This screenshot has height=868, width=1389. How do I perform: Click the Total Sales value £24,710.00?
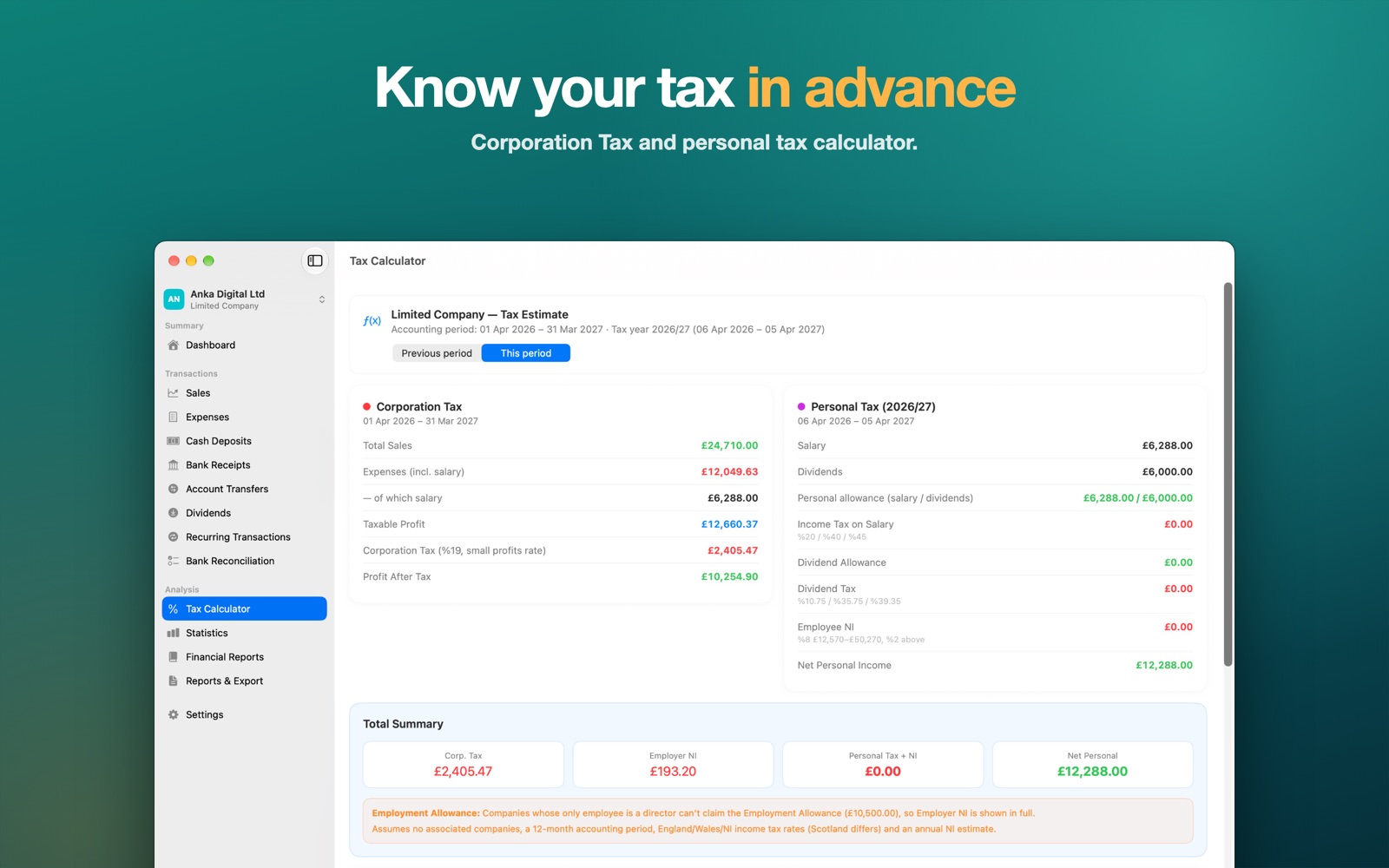point(729,446)
